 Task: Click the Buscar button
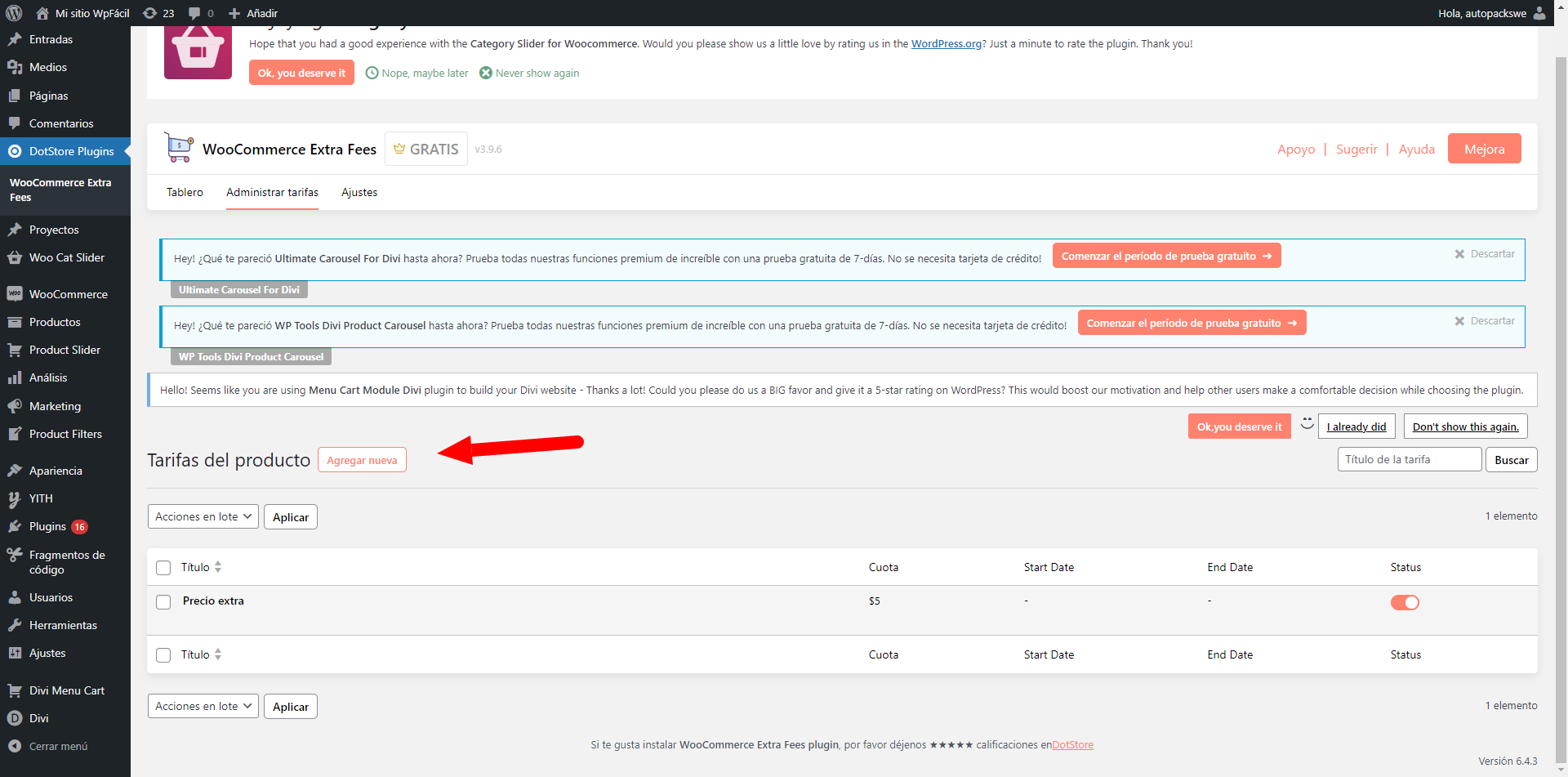tap(1511, 460)
